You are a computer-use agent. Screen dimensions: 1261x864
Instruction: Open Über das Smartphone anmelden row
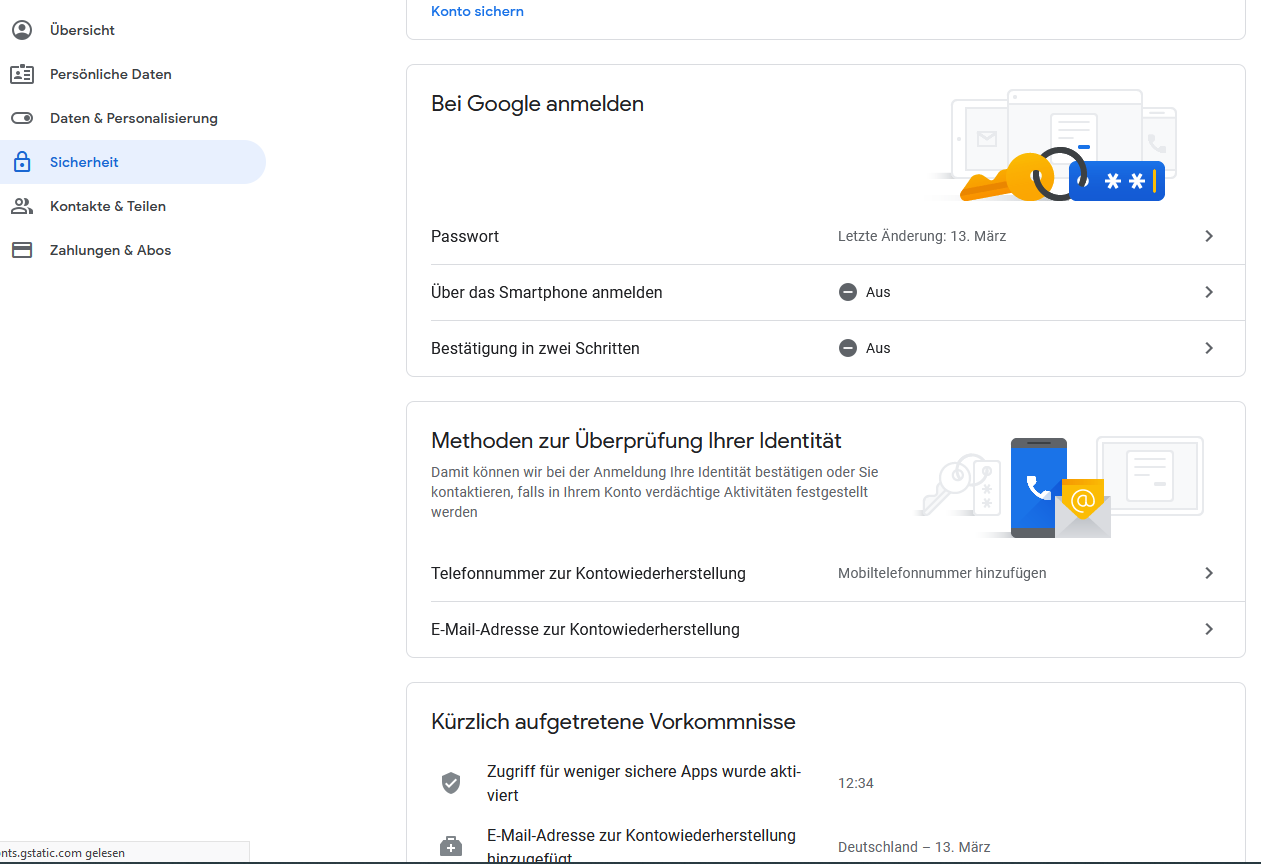tap(826, 292)
